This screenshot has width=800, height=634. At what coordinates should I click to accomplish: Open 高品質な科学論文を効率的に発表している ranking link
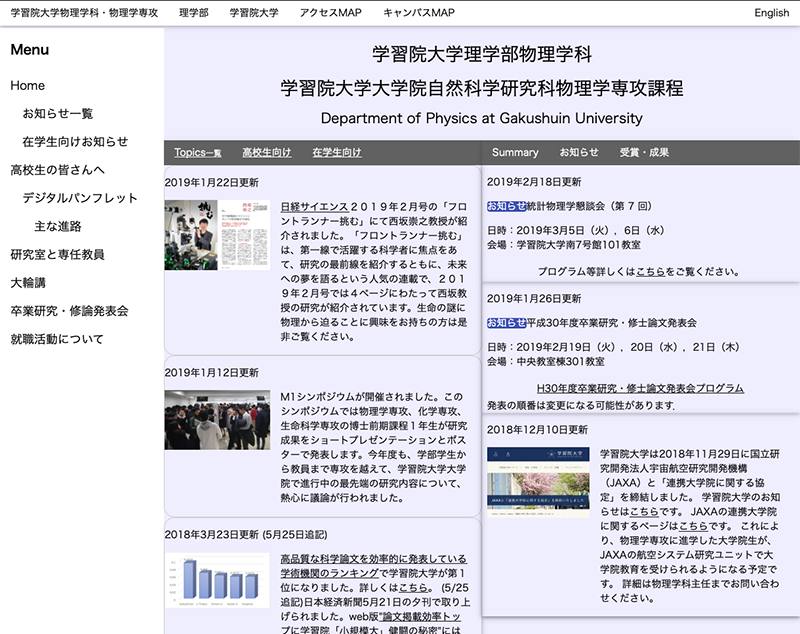pyautogui.click(x=373, y=566)
